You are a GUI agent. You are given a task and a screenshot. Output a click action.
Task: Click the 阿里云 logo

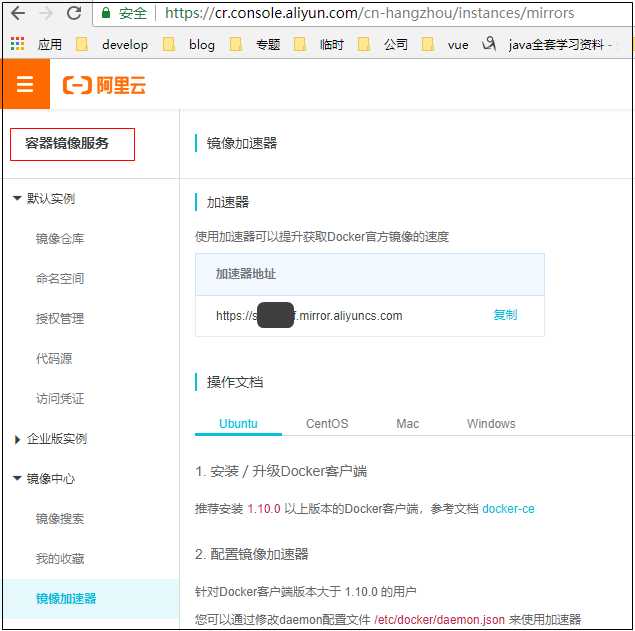coord(104,85)
